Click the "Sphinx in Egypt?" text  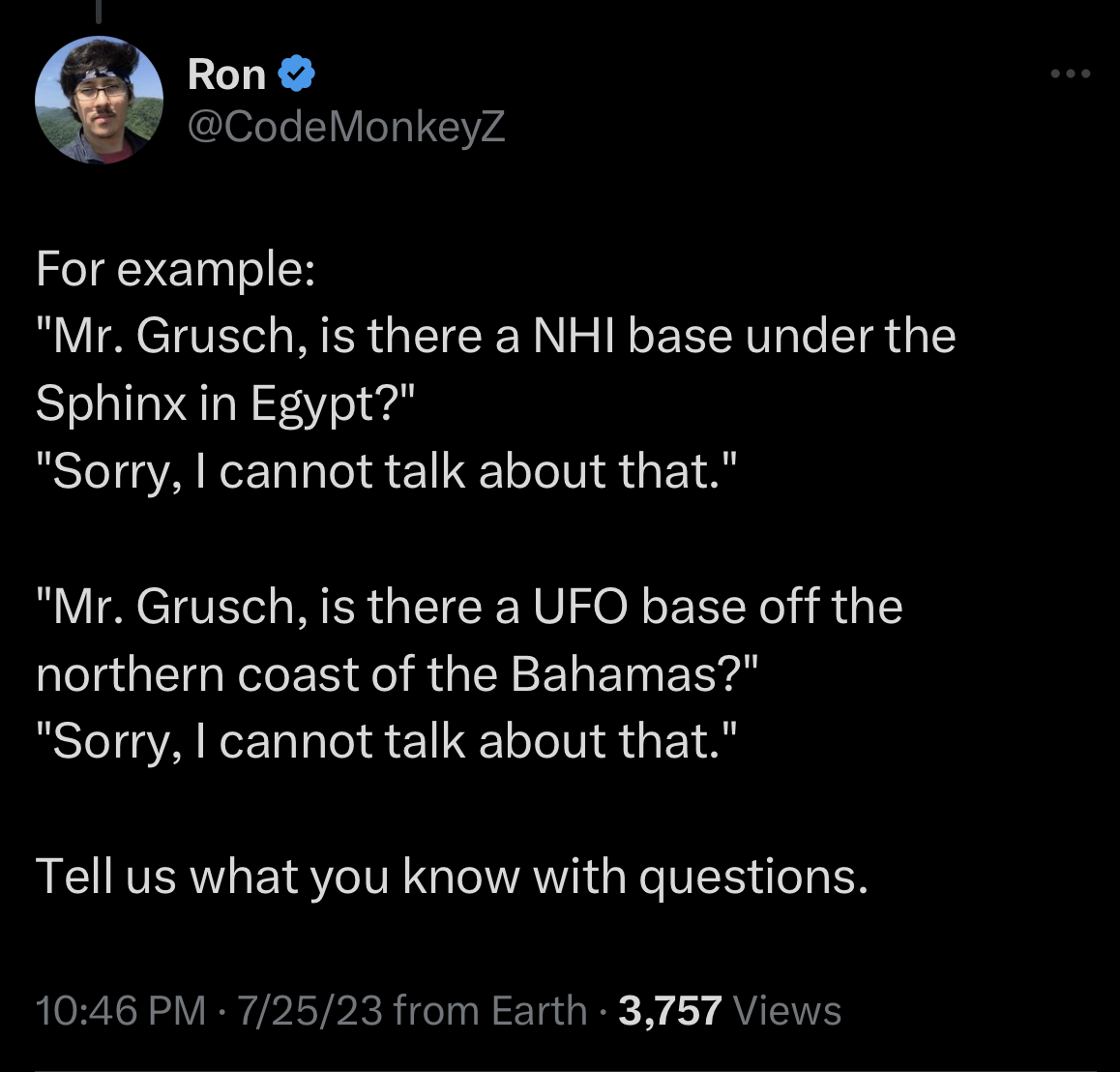tap(224, 403)
